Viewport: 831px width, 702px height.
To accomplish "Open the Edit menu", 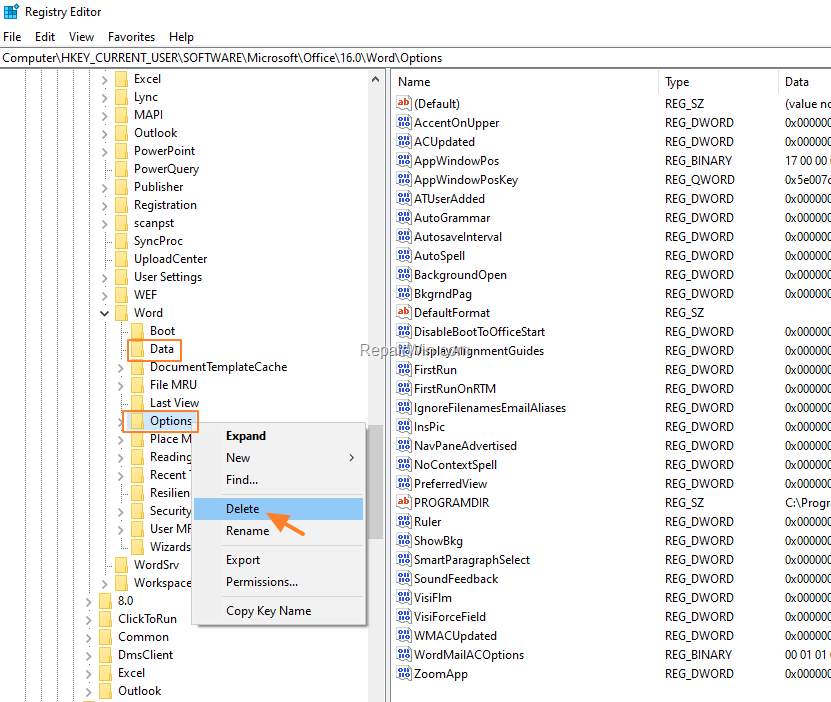I will 45,37.
